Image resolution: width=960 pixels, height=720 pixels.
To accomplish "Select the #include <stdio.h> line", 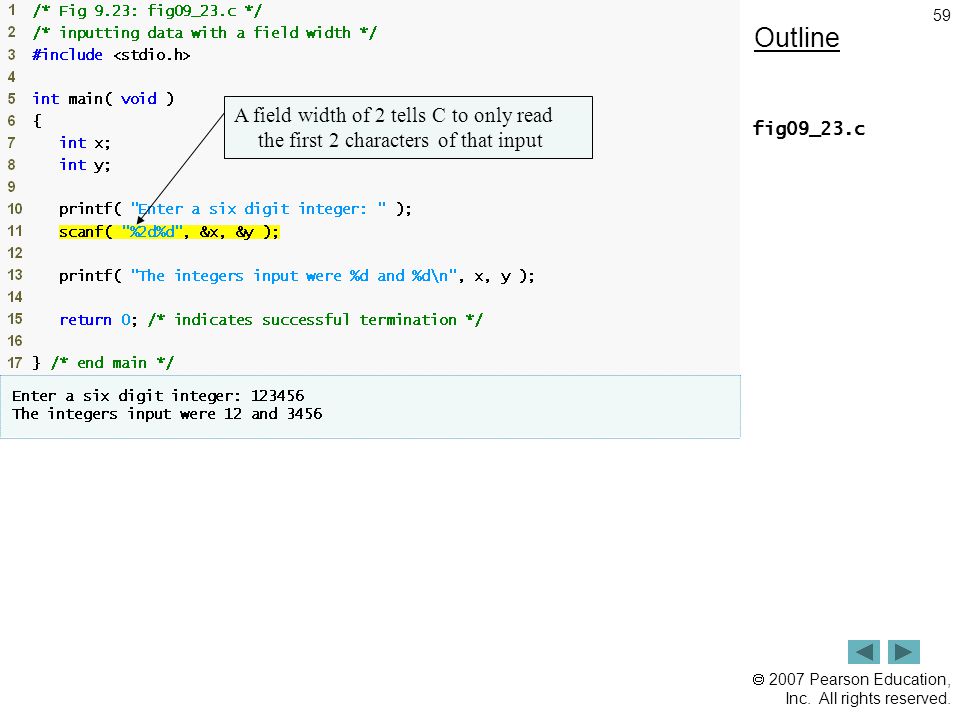I will (x=111, y=55).
